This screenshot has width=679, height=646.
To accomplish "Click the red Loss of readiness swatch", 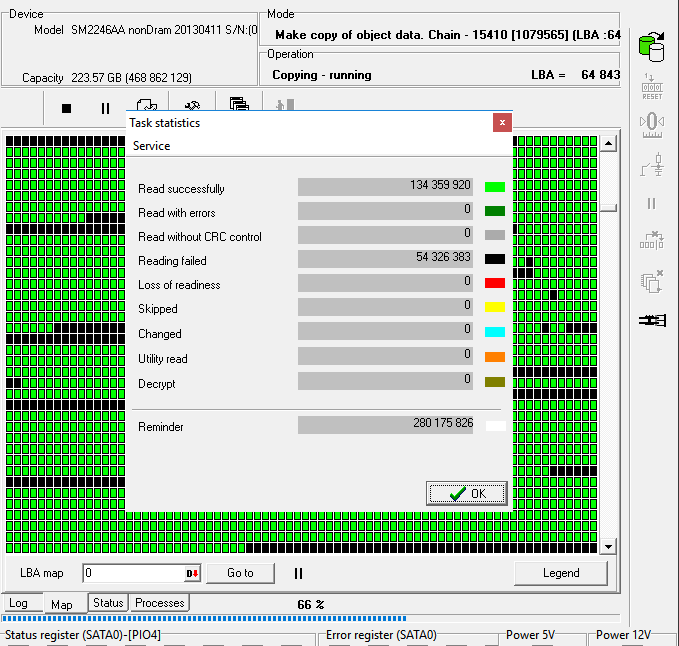I will [494, 283].
